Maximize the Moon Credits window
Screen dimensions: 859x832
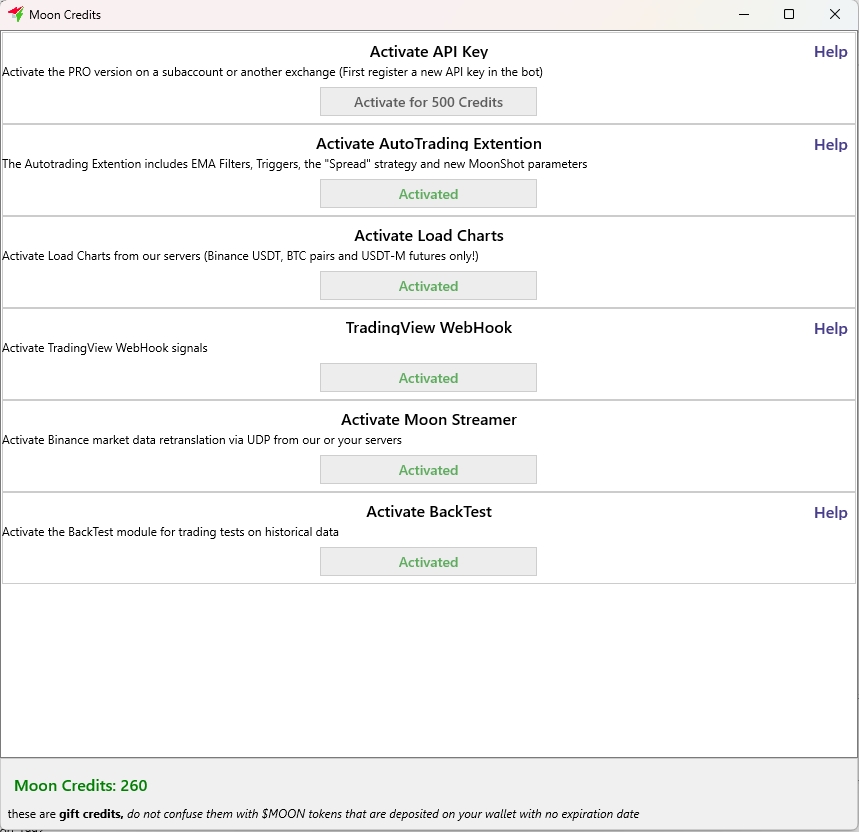click(789, 14)
